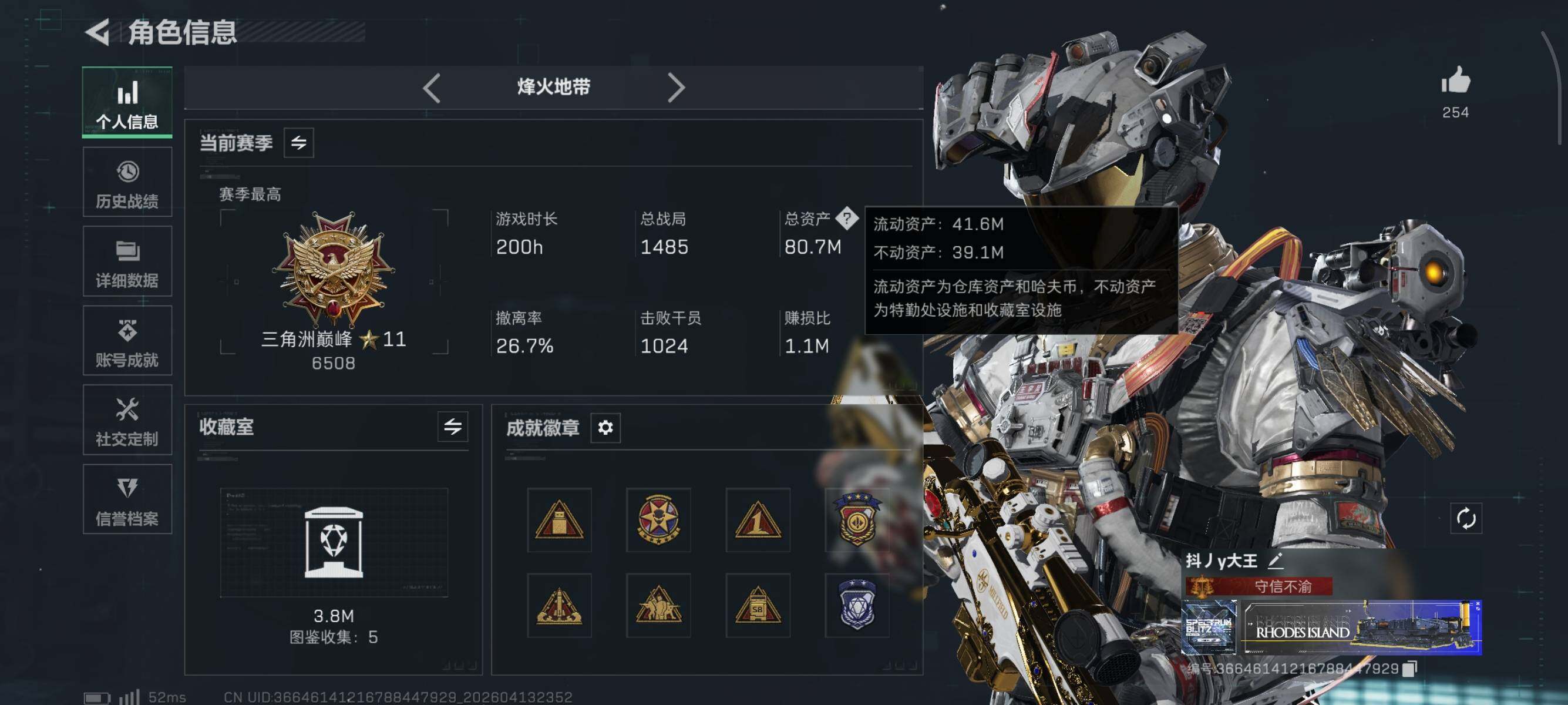Open the total assets question mark tooltip
This screenshot has width=1568, height=705.
pos(847,218)
